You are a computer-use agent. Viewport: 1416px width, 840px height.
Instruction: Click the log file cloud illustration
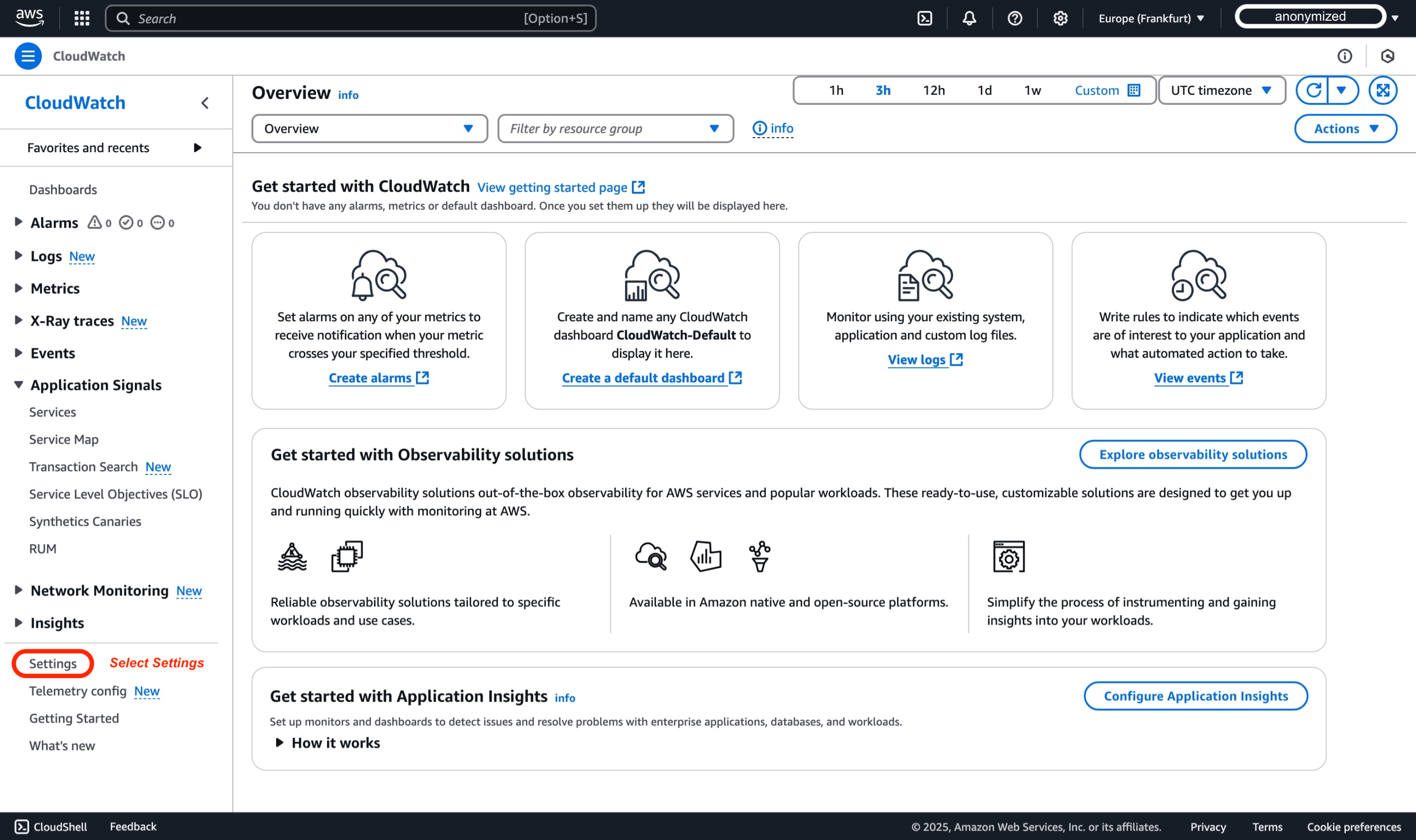[925, 275]
